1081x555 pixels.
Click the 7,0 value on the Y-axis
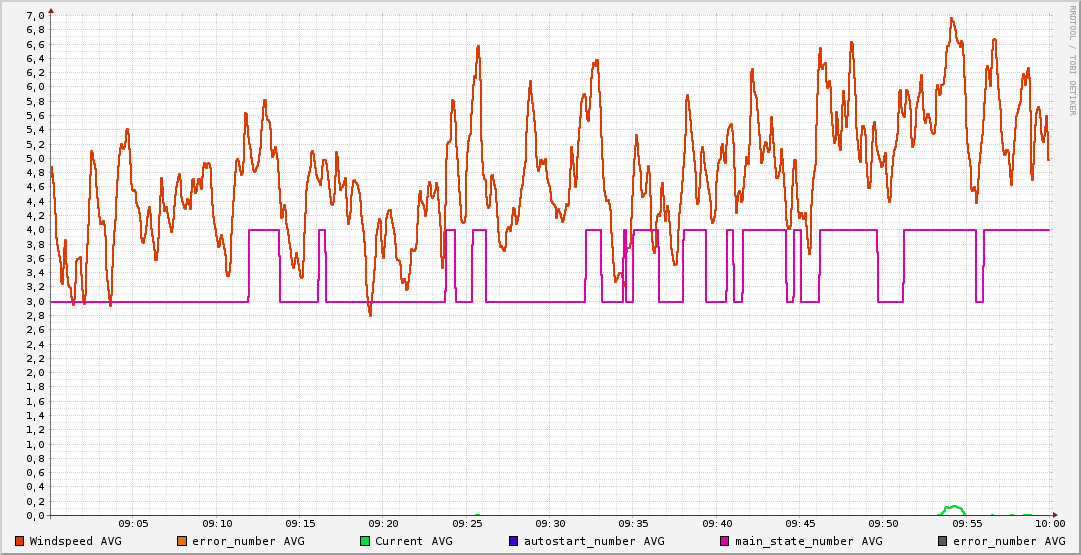coord(35,15)
